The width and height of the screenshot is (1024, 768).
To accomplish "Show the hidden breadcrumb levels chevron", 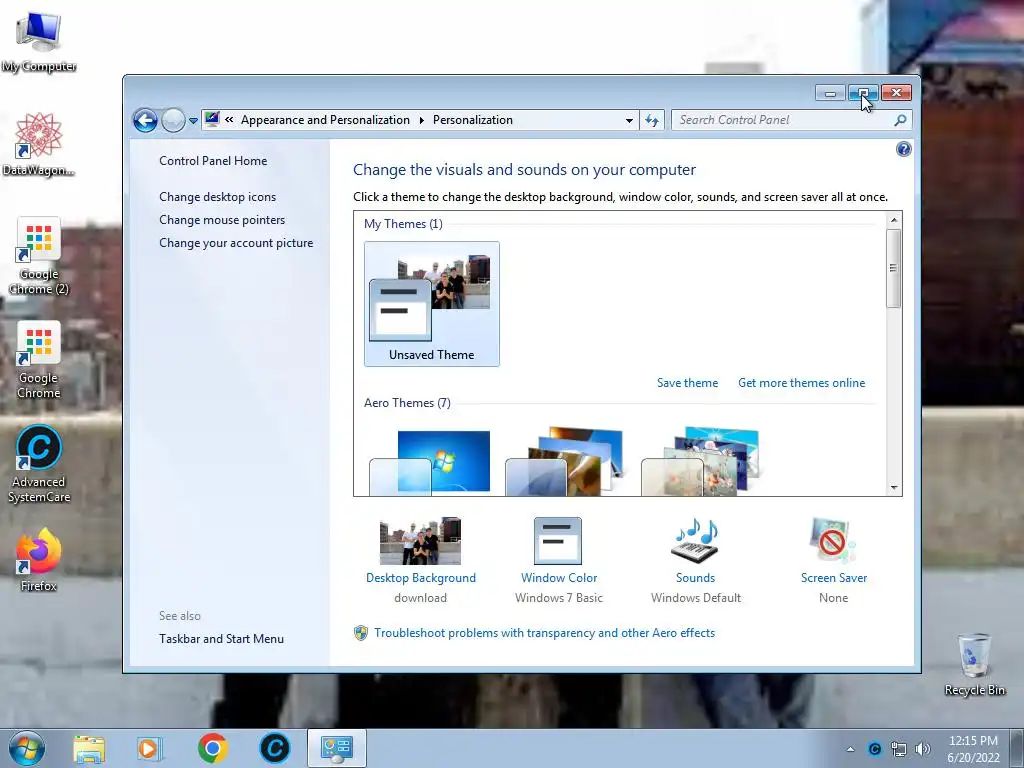I will 229,120.
